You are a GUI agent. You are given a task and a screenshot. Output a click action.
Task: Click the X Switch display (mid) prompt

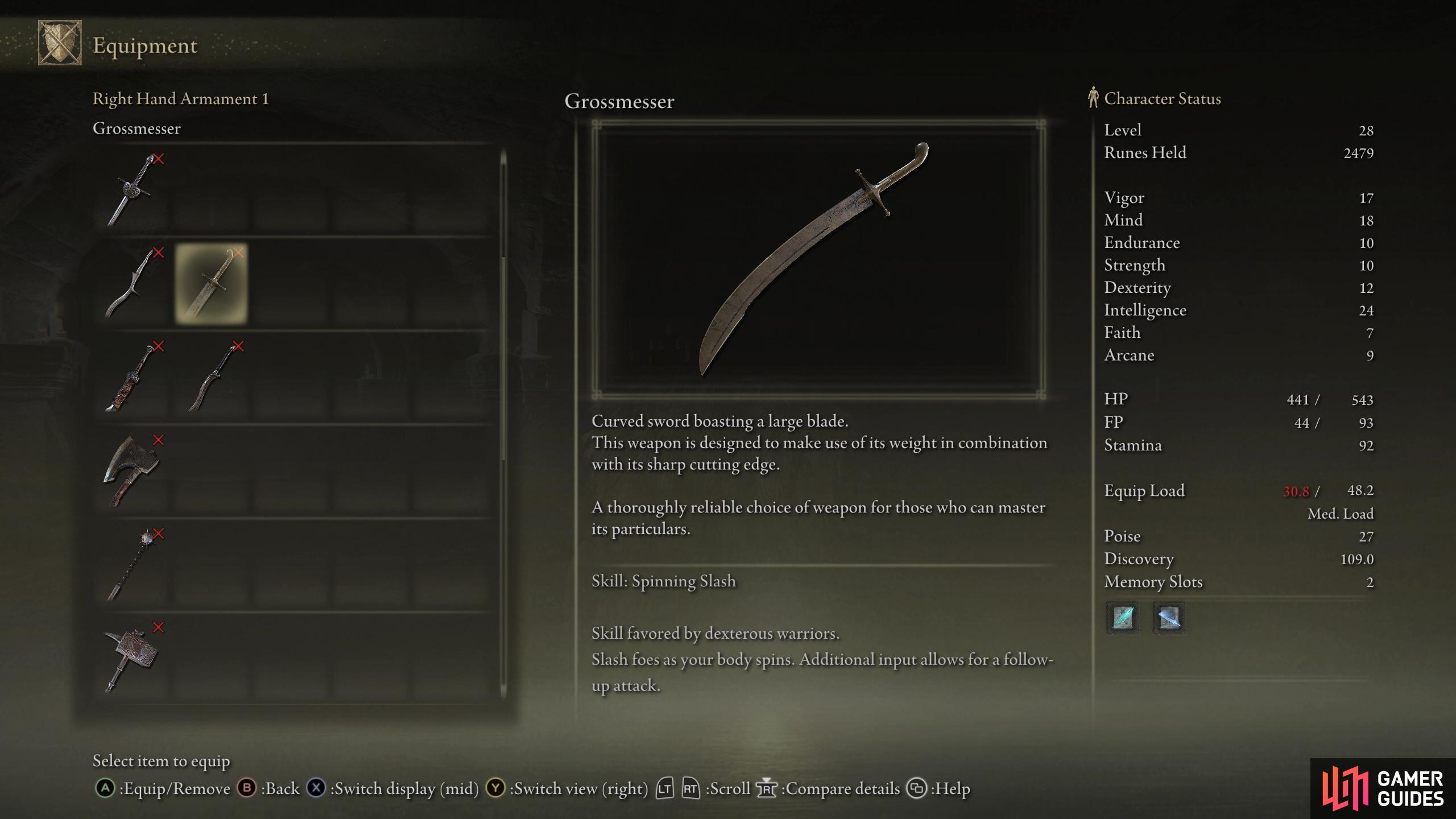(x=392, y=788)
